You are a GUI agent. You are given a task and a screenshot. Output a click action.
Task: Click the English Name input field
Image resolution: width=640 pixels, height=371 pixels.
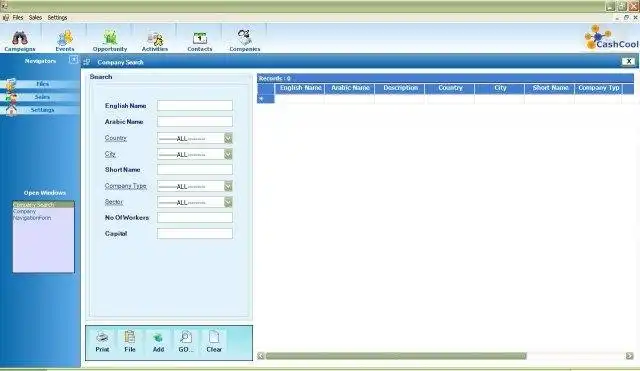point(195,105)
